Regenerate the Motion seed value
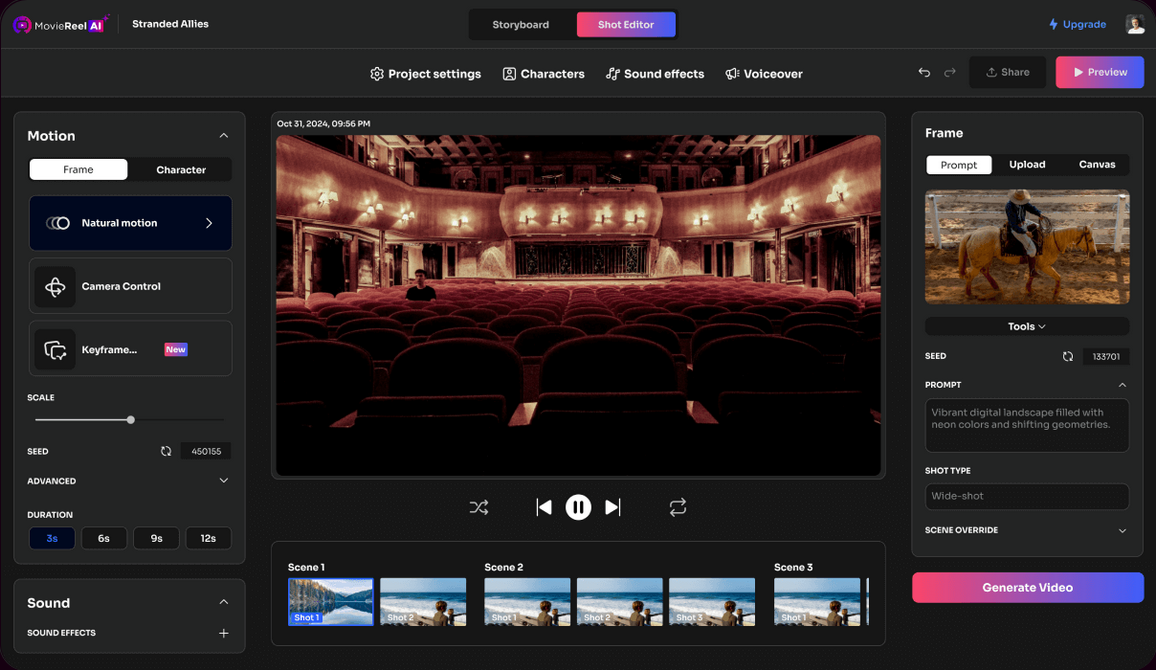The image size is (1156, 670). (x=166, y=452)
